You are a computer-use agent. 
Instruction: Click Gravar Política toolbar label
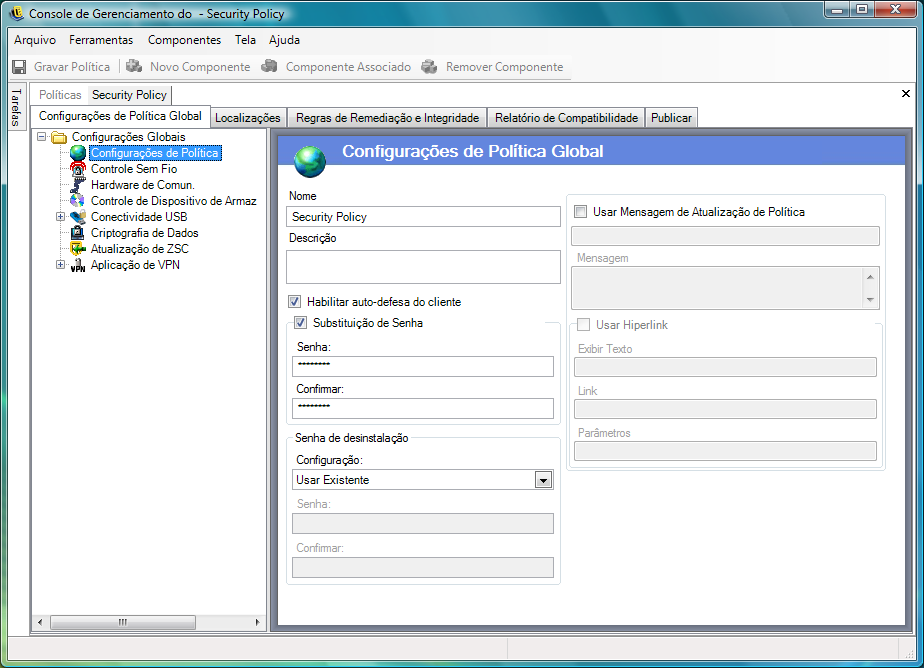pyautogui.click(x=72, y=67)
